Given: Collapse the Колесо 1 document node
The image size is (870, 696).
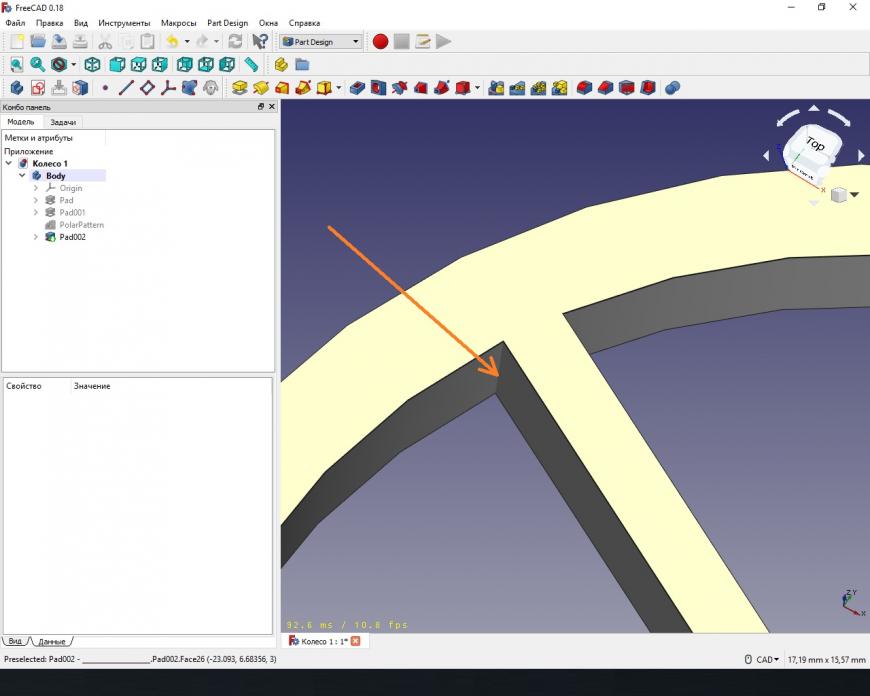Looking at the screenshot, I should [9, 163].
